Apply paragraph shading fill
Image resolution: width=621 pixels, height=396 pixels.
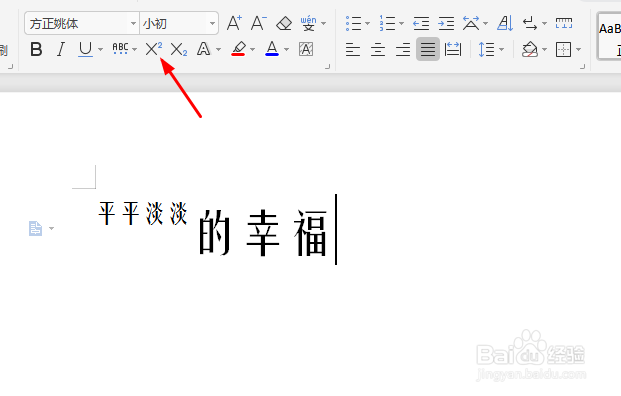pos(530,50)
